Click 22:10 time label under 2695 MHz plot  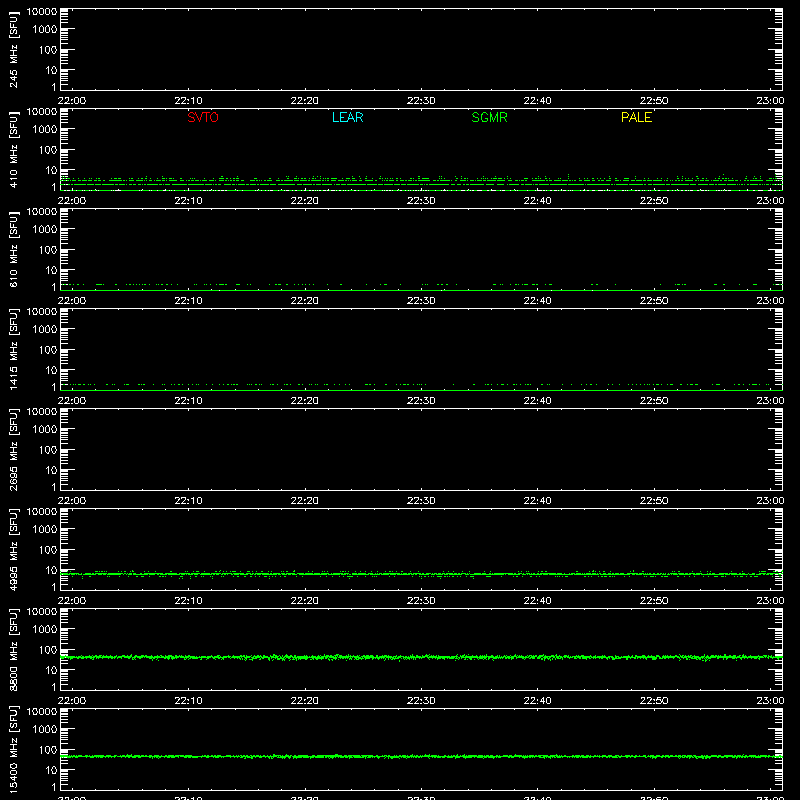tap(188, 501)
